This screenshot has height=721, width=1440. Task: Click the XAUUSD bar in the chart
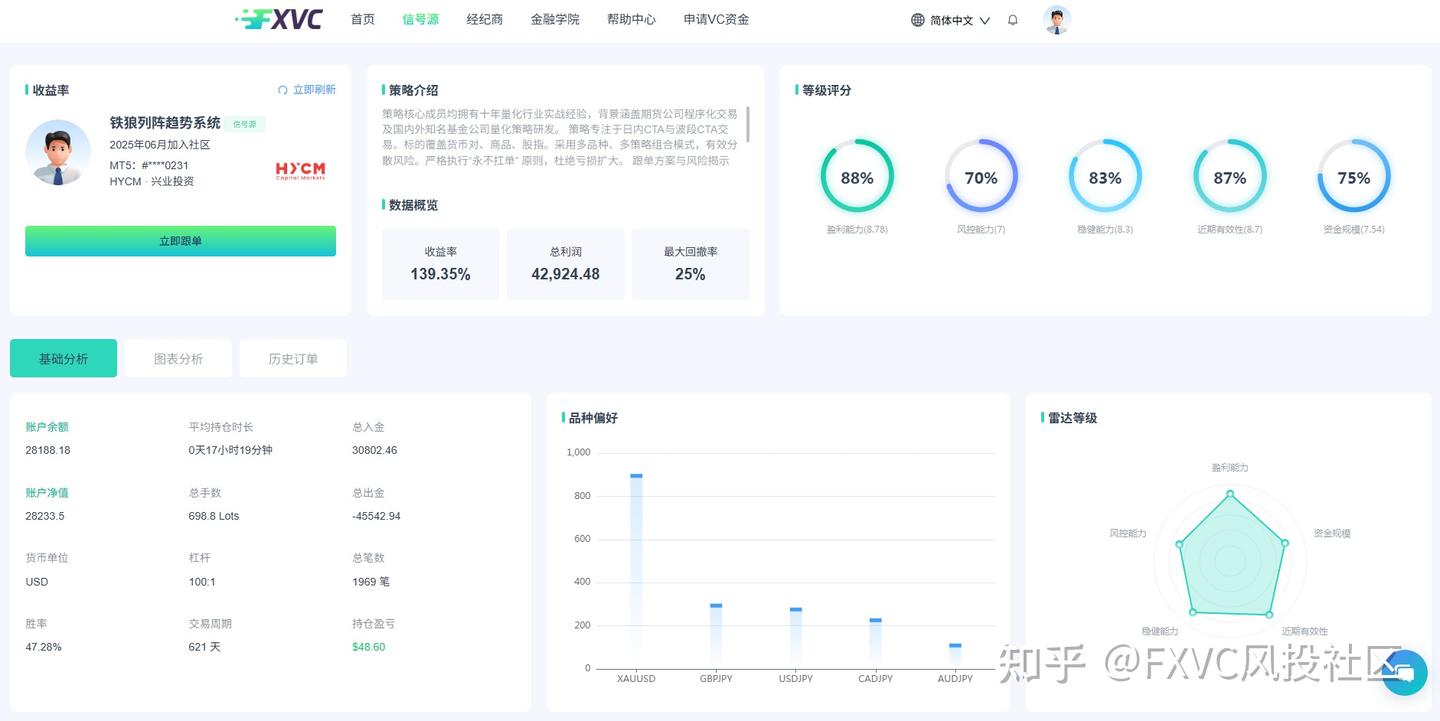pos(636,571)
